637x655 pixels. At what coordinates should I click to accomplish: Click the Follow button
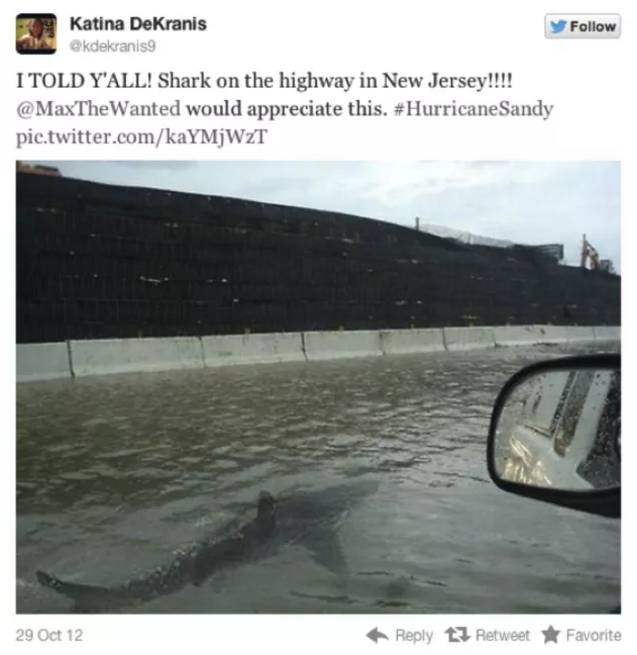click(x=582, y=26)
